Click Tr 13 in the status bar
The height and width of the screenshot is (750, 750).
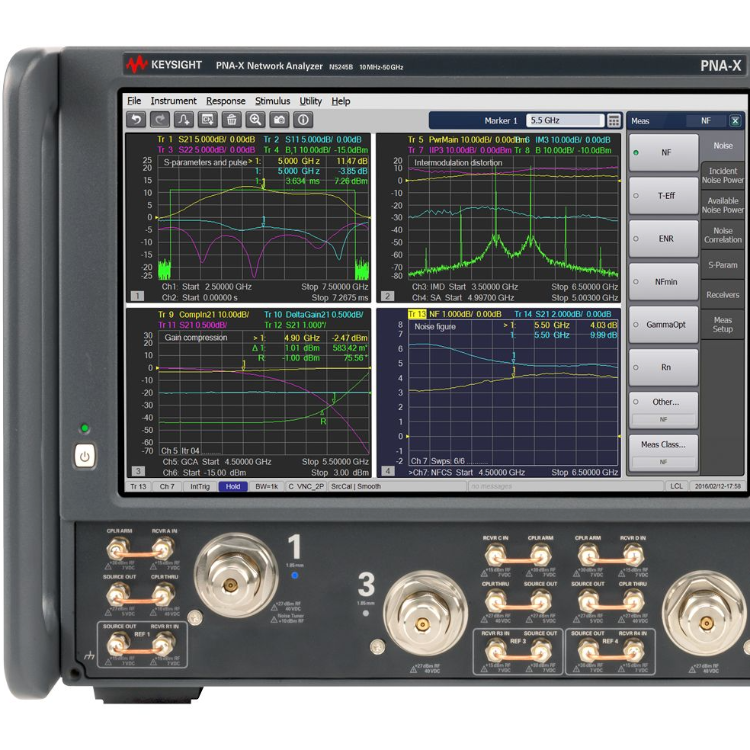point(138,486)
